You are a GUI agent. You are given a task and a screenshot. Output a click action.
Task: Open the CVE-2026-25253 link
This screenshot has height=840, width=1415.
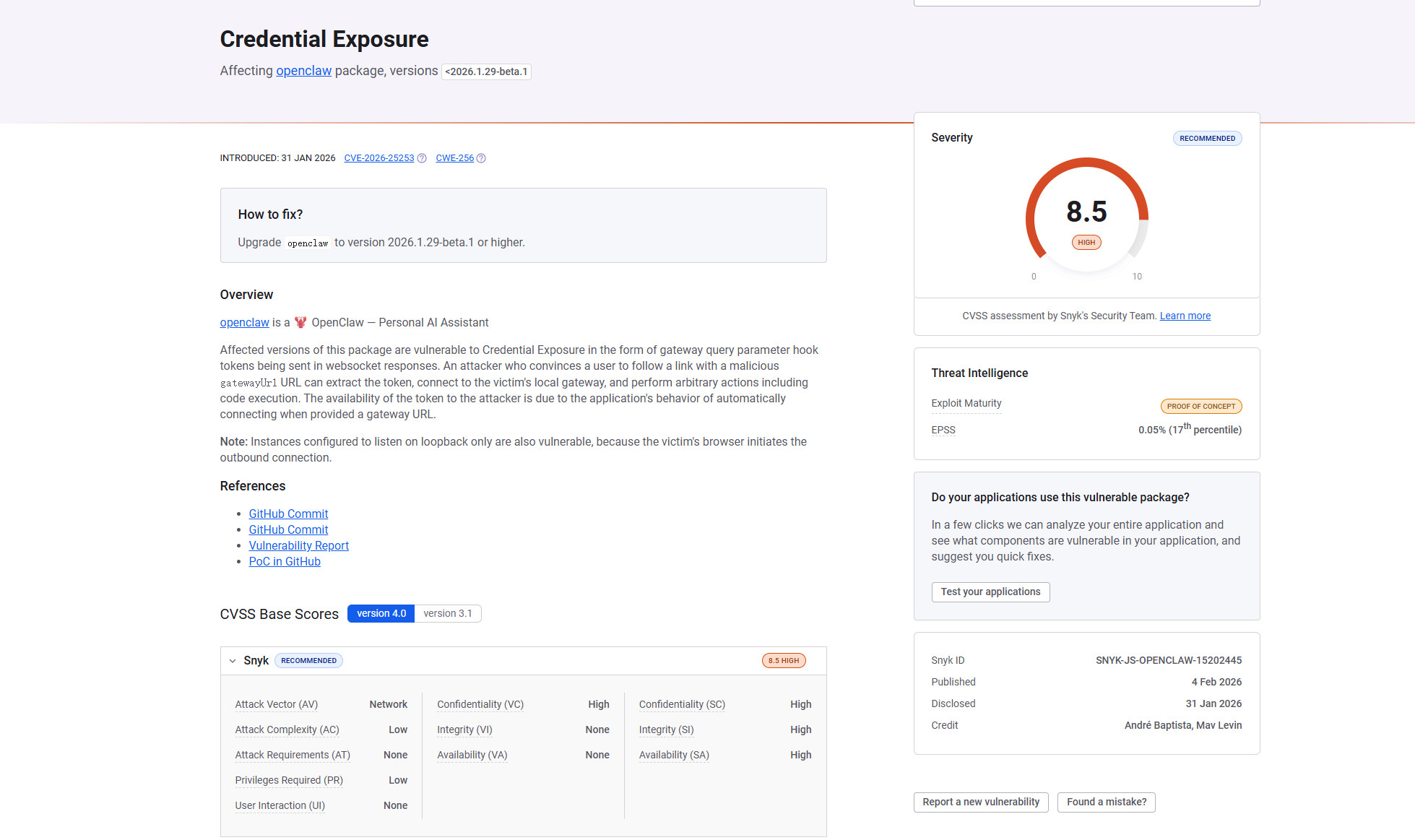(378, 158)
